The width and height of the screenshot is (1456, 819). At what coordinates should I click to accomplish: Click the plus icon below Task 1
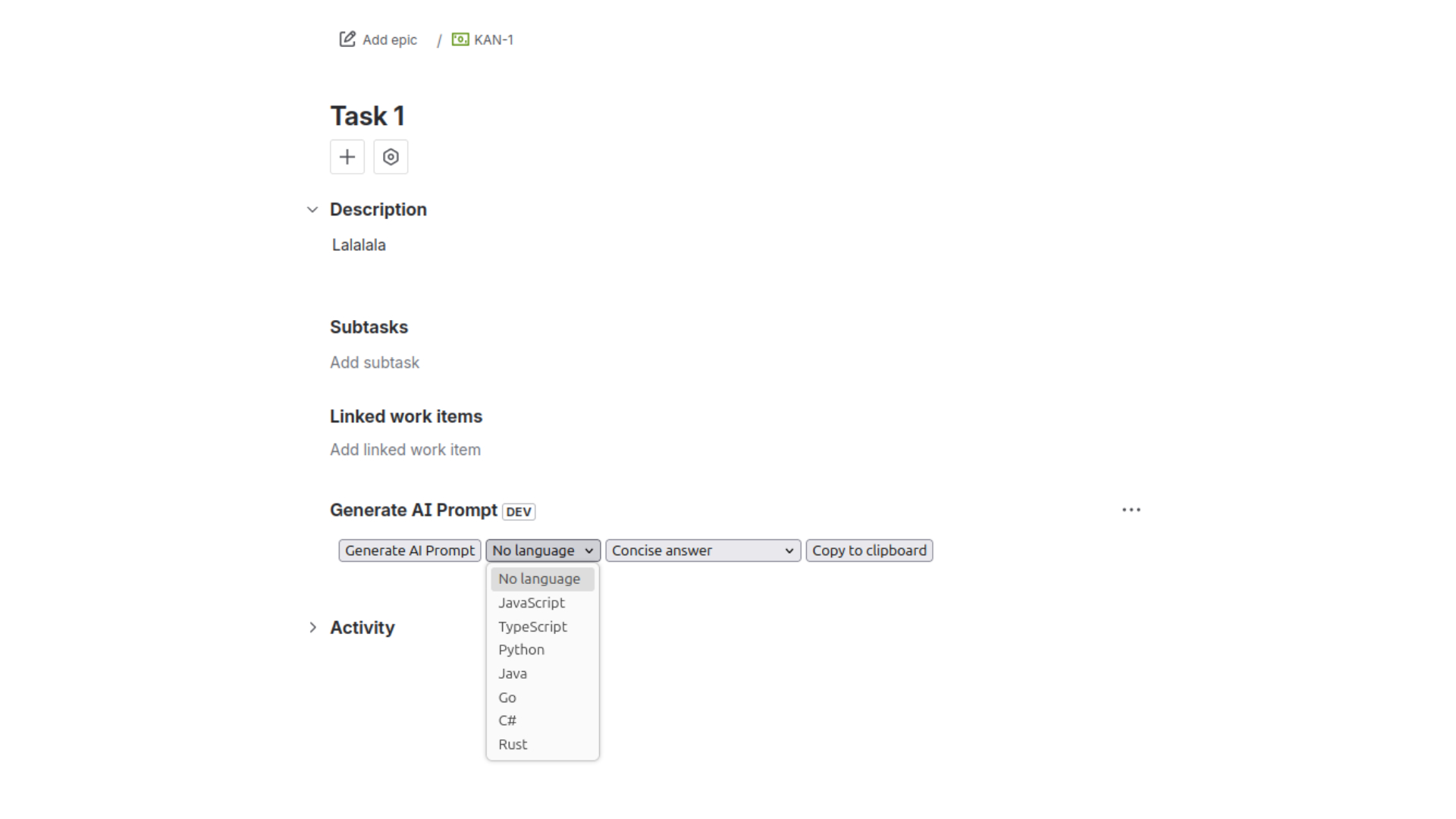(x=347, y=157)
